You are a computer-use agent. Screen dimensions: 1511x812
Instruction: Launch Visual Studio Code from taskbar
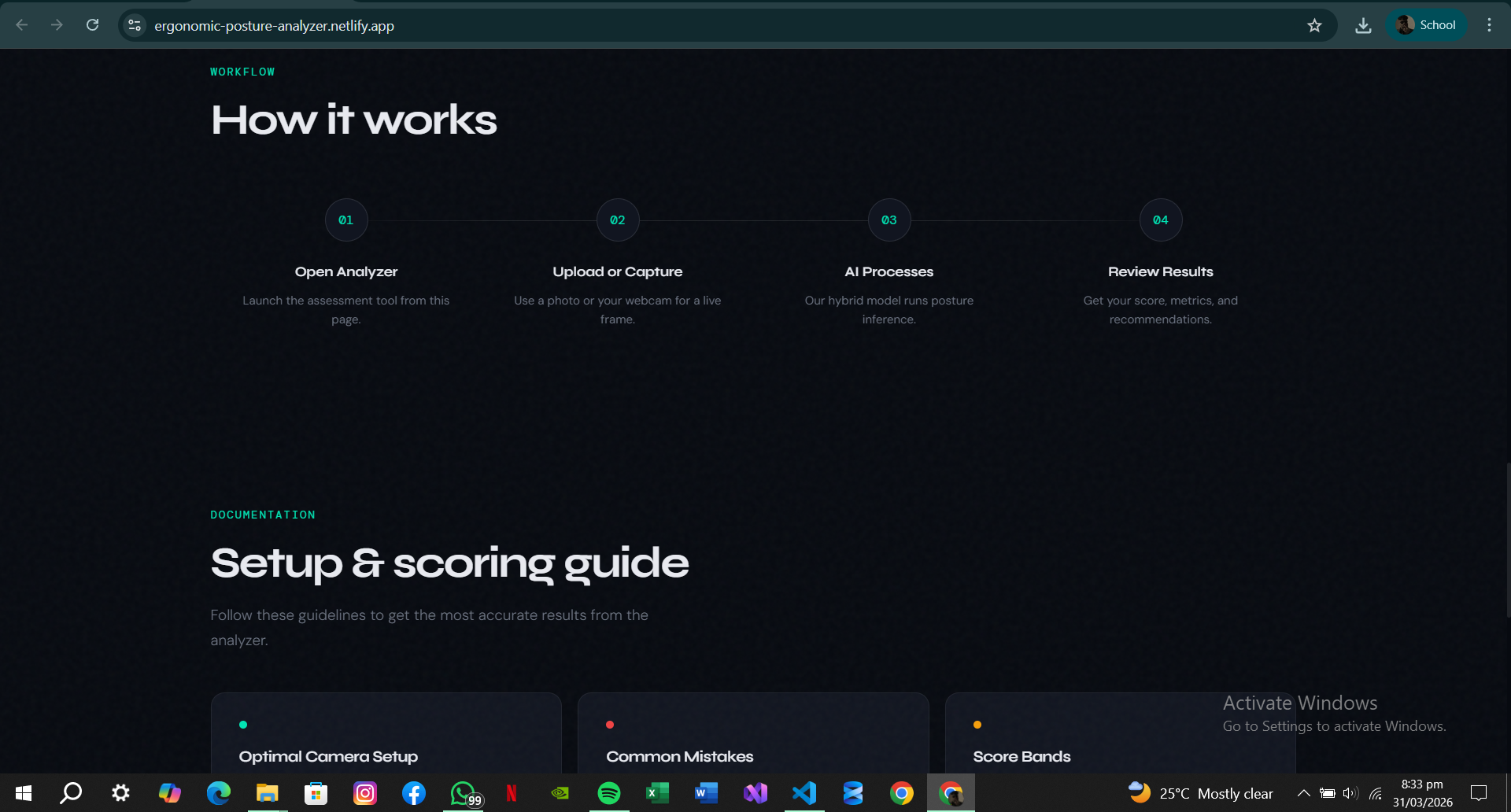pos(804,793)
